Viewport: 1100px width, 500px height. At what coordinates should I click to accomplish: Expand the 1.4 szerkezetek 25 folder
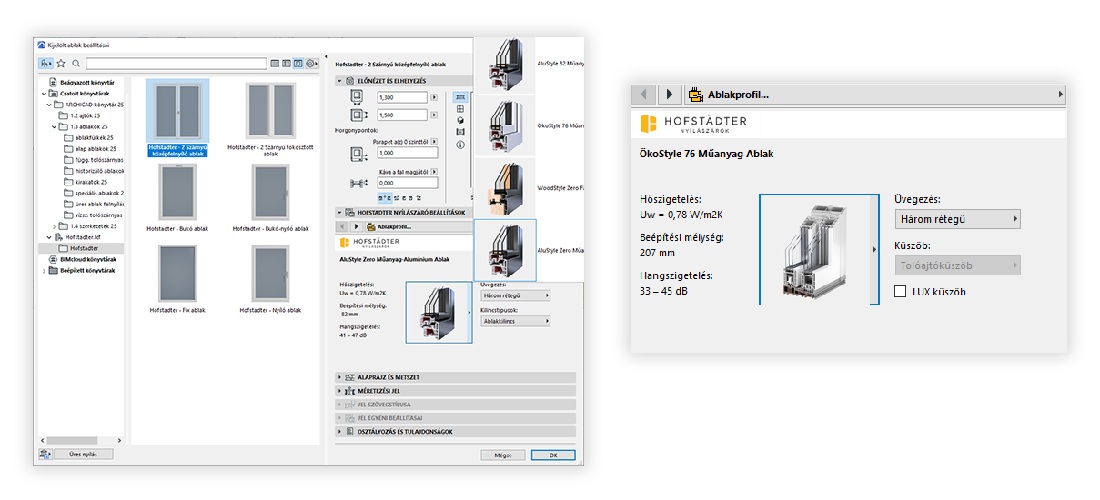[55, 227]
